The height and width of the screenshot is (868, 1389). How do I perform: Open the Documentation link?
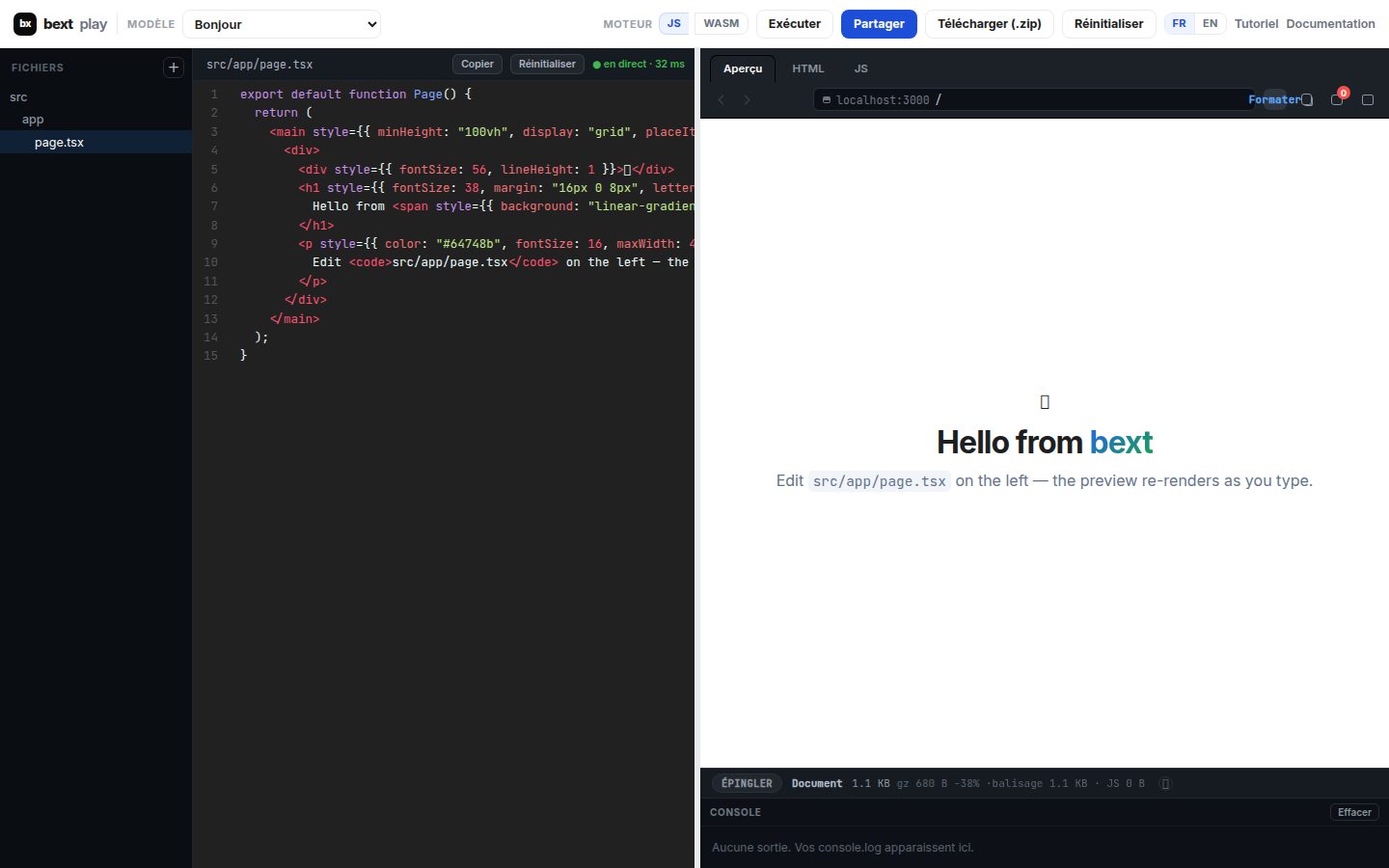tap(1331, 24)
